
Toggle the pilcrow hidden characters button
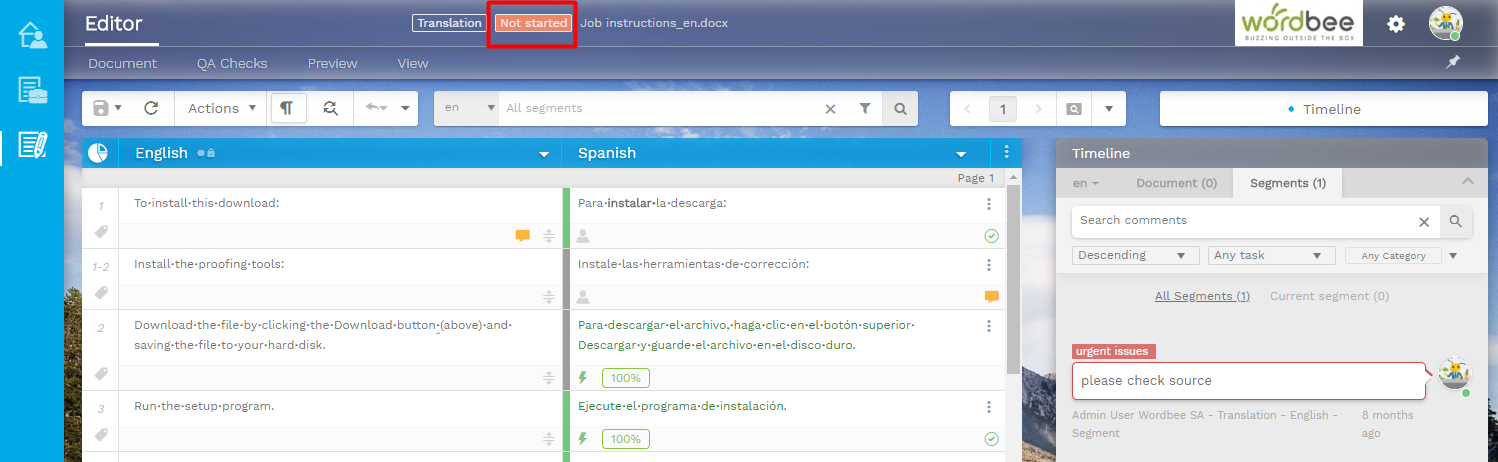(287, 108)
